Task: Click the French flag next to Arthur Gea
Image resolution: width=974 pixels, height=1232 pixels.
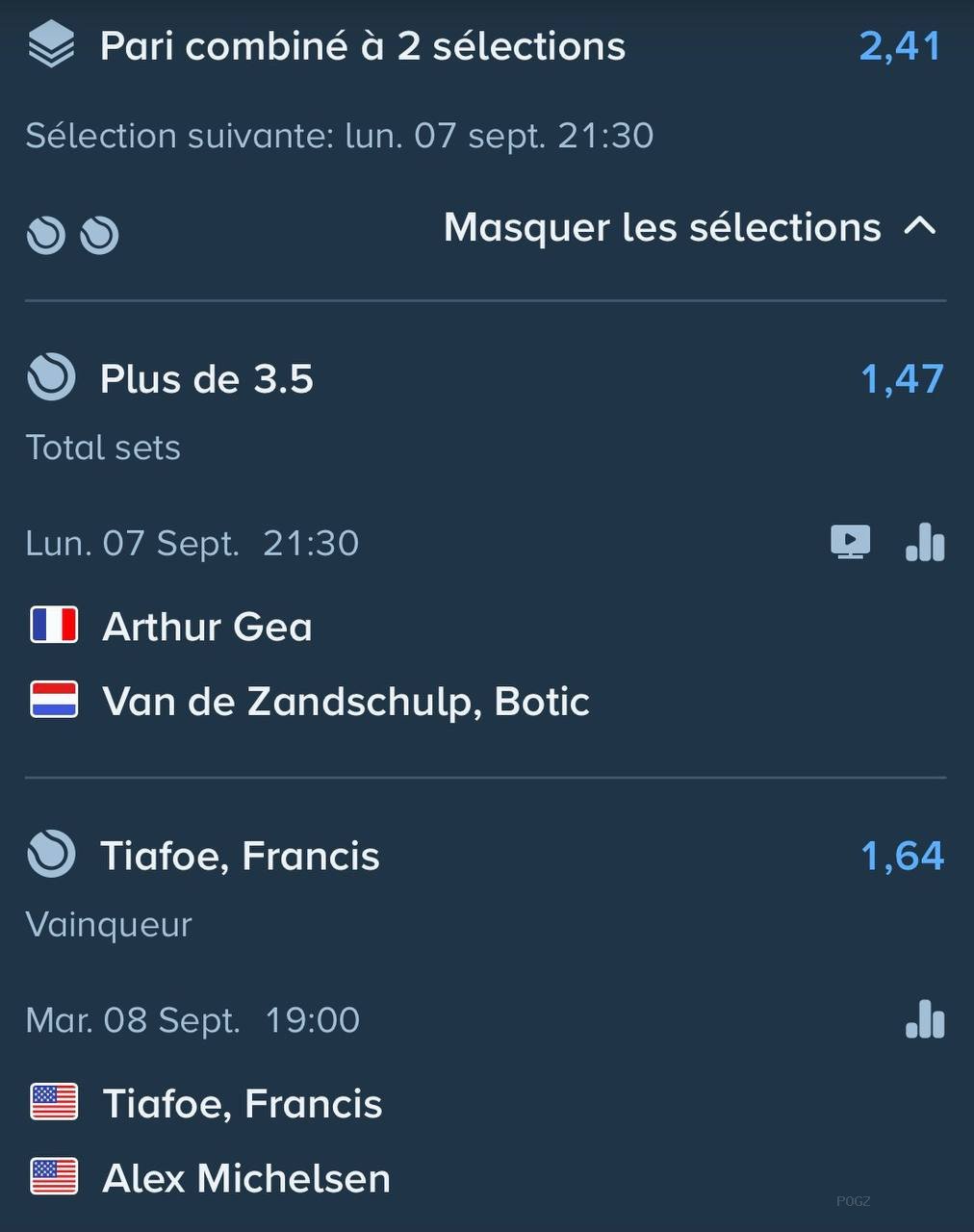Action: [54, 625]
